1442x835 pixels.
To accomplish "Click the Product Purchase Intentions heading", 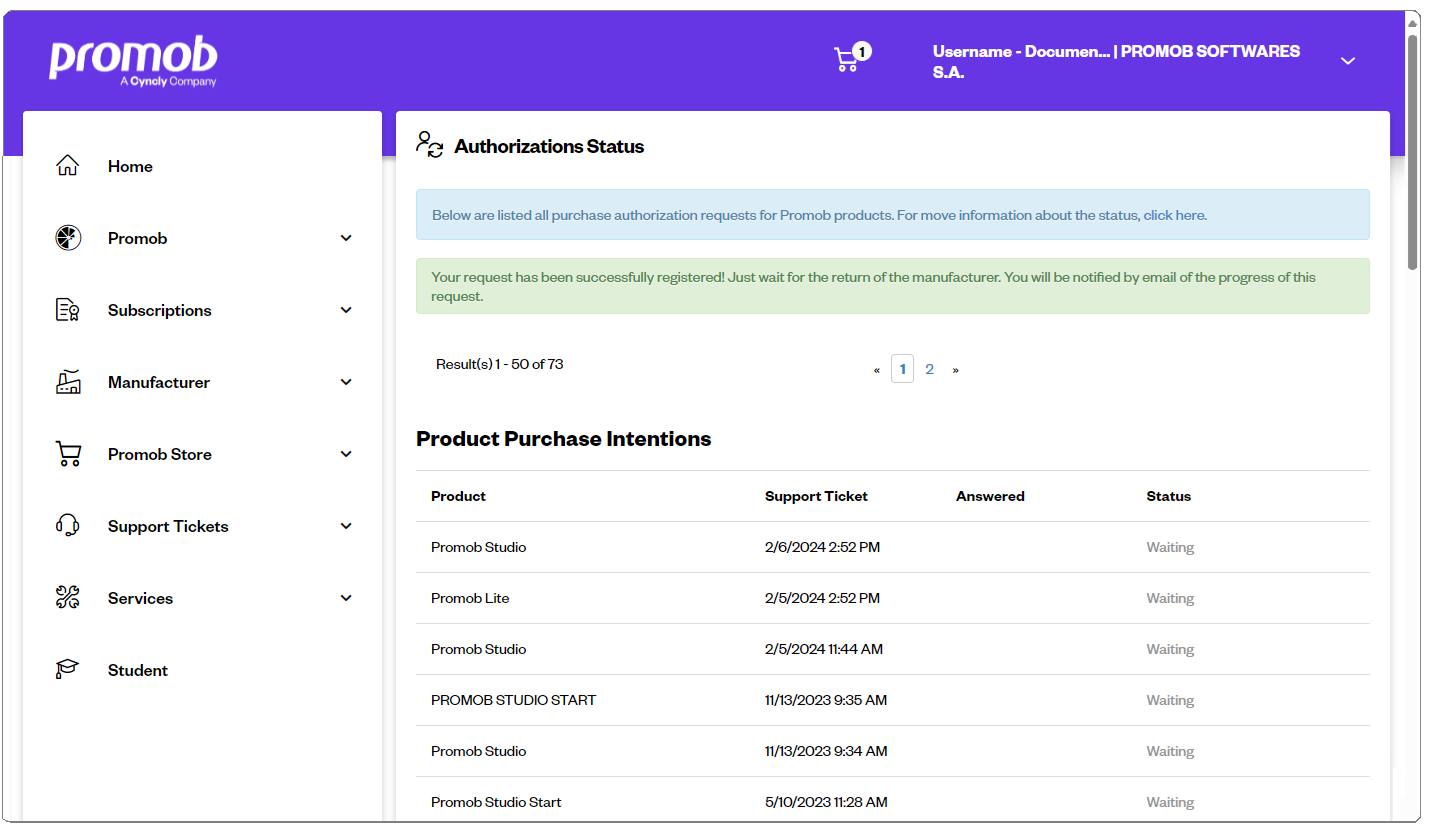I will [564, 439].
